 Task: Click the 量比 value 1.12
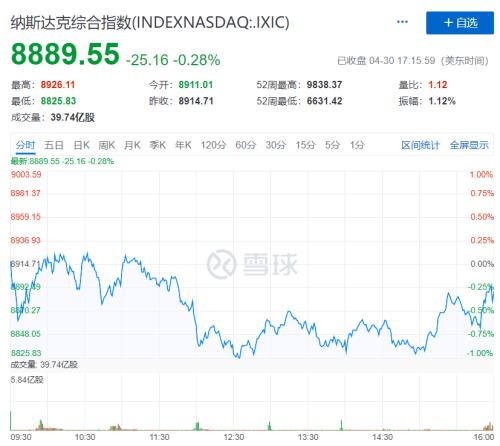[x=438, y=85]
